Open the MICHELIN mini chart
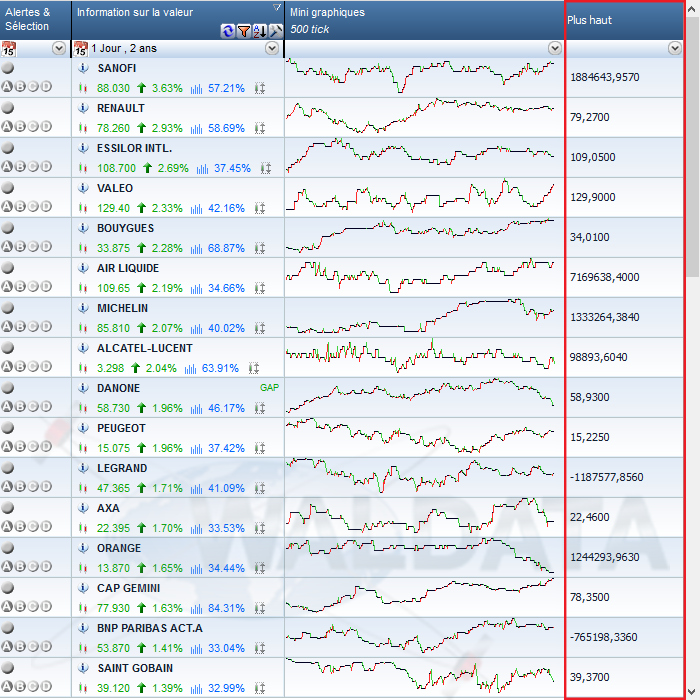This screenshot has height=700, width=700. click(420, 317)
